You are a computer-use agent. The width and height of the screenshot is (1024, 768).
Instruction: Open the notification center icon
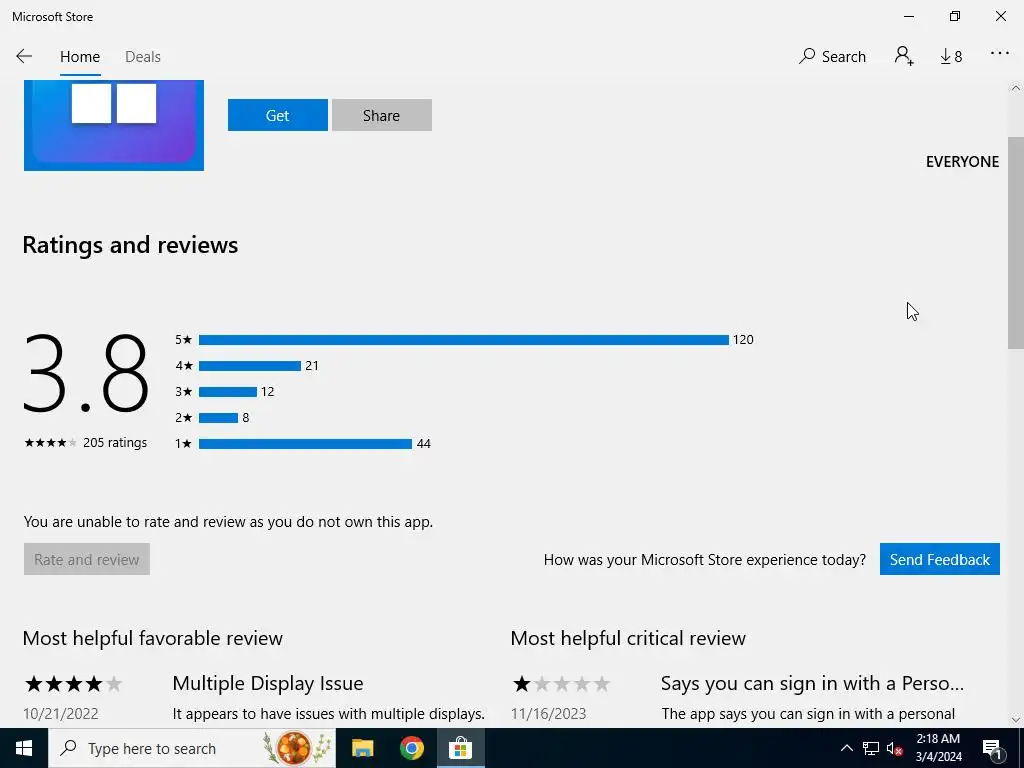point(993,748)
